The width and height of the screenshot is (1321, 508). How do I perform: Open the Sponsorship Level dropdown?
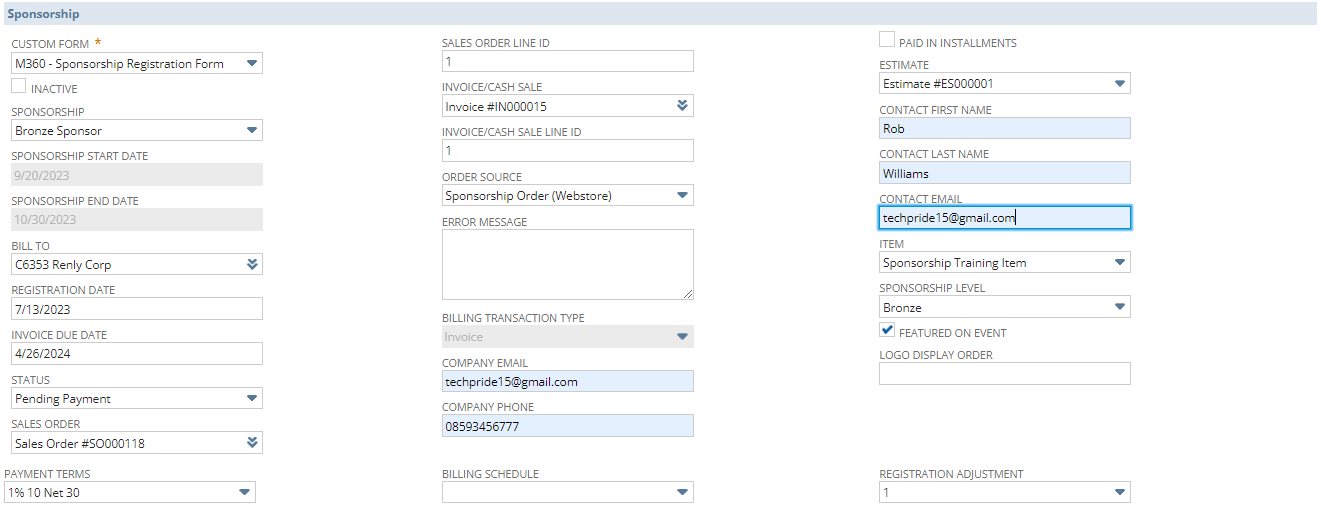pos(1120,308)
